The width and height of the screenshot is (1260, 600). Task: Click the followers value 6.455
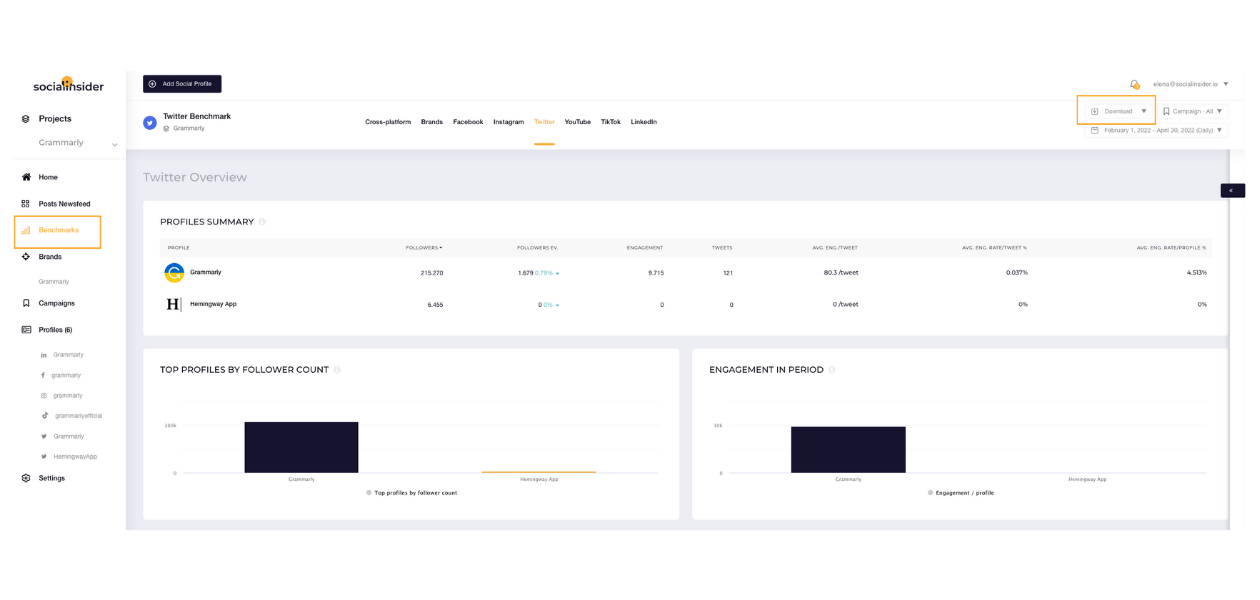(x=435, y=305)
